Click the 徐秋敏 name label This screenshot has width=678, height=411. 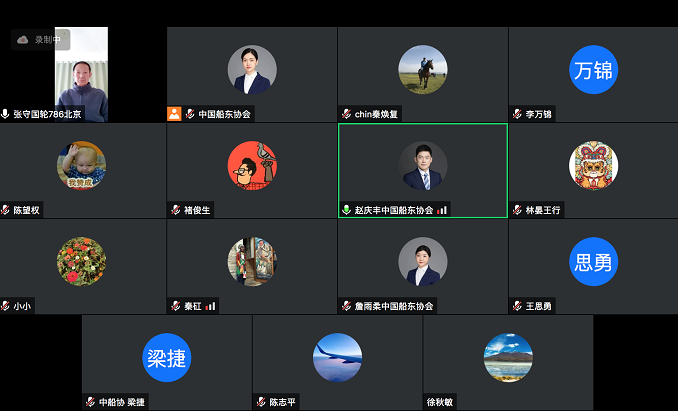coord(440,402)
